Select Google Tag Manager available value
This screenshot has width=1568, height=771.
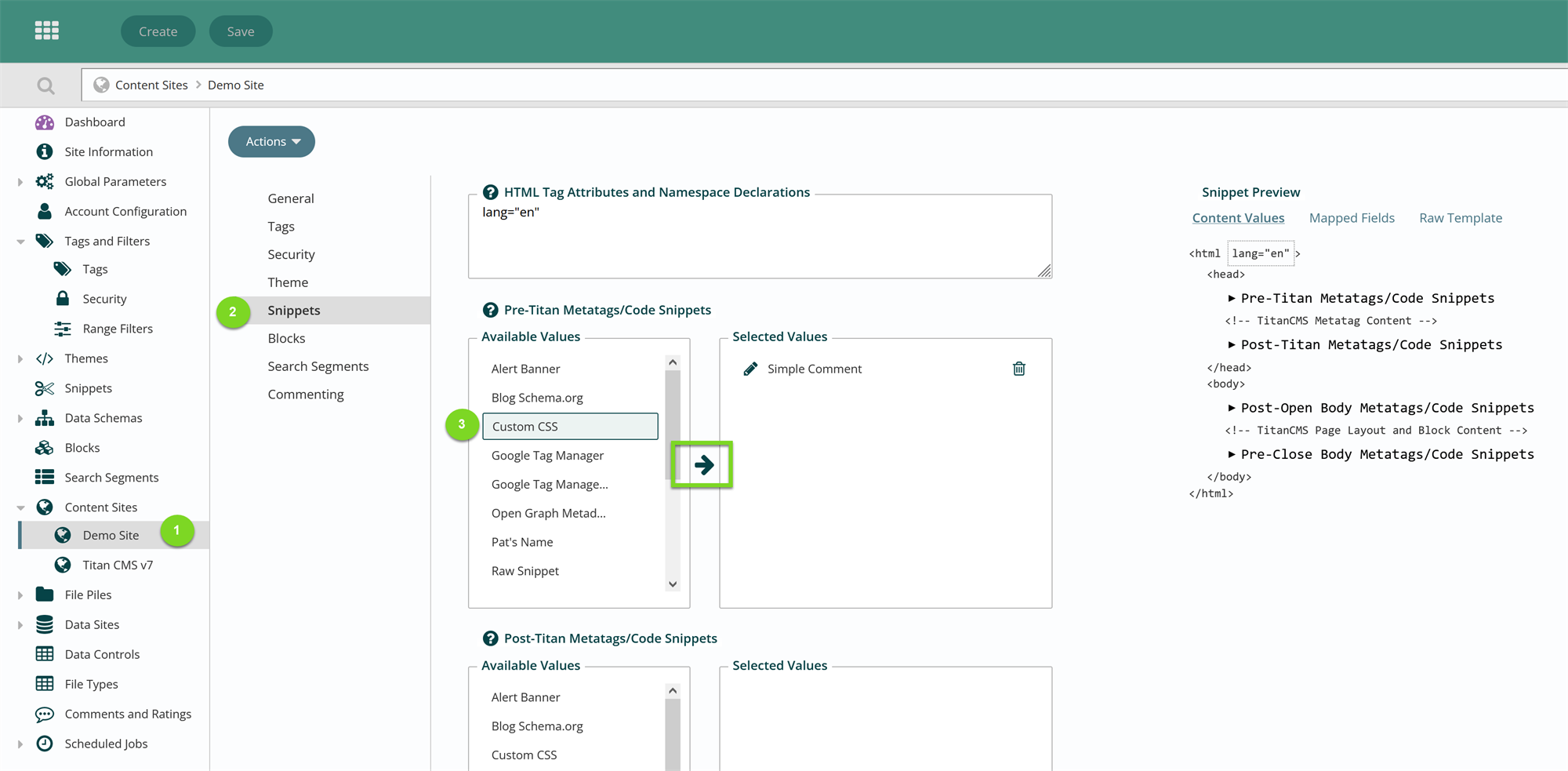547,456
